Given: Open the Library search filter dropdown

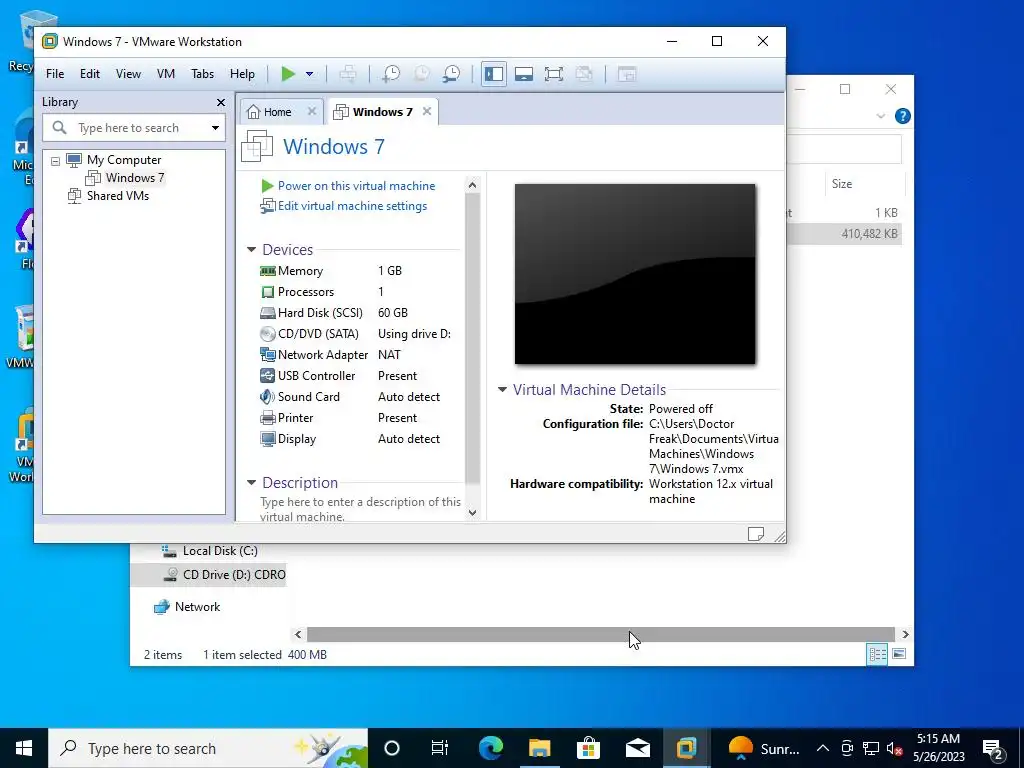Looking at the screenshot, I should tap(216, 128).
